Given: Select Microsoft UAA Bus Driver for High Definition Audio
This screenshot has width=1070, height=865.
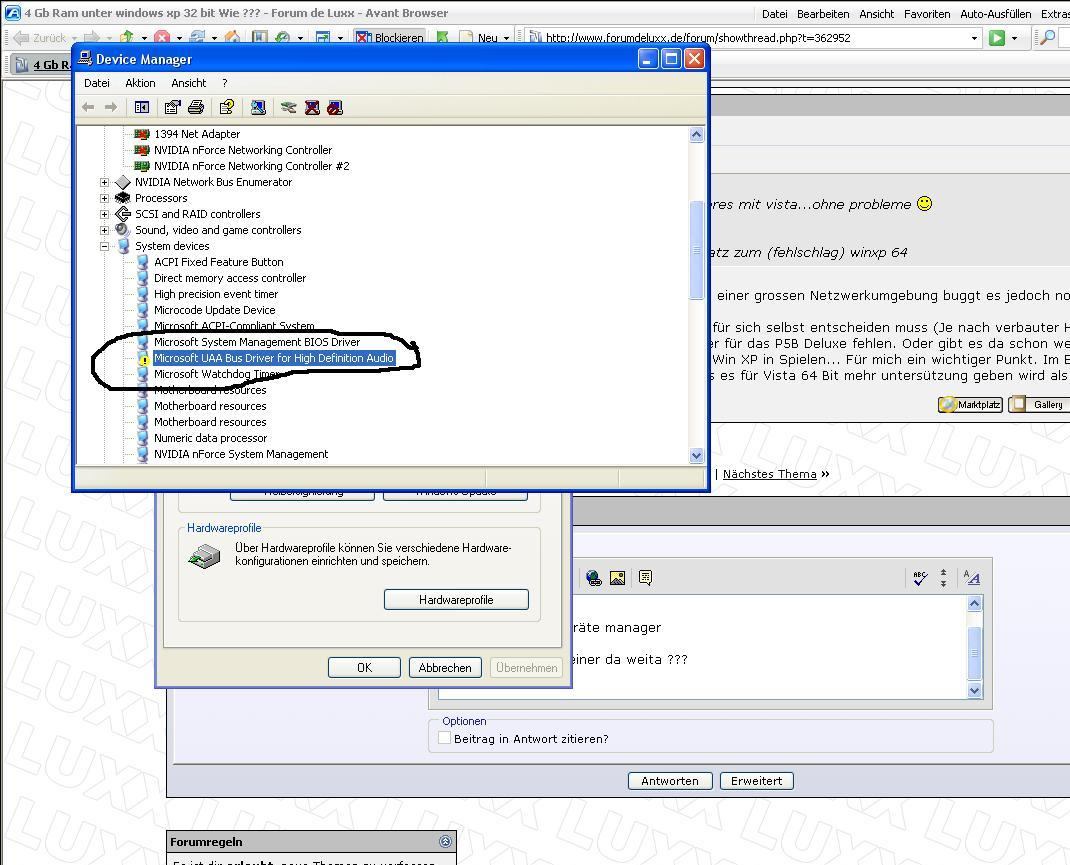Looking at the screenshot, I should coord(274,358).
